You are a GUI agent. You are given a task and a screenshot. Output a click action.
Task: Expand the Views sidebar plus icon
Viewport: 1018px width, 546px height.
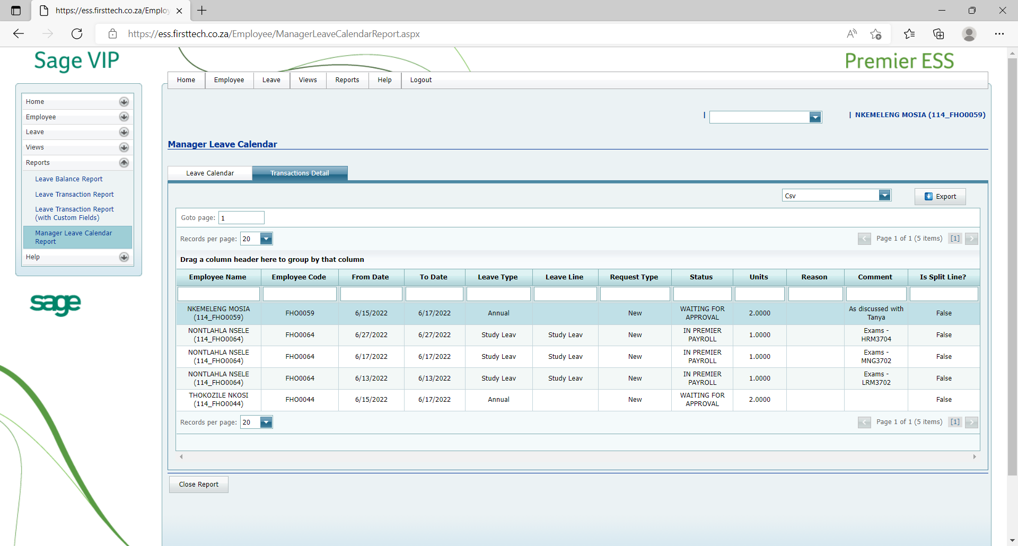pos(124,147)
